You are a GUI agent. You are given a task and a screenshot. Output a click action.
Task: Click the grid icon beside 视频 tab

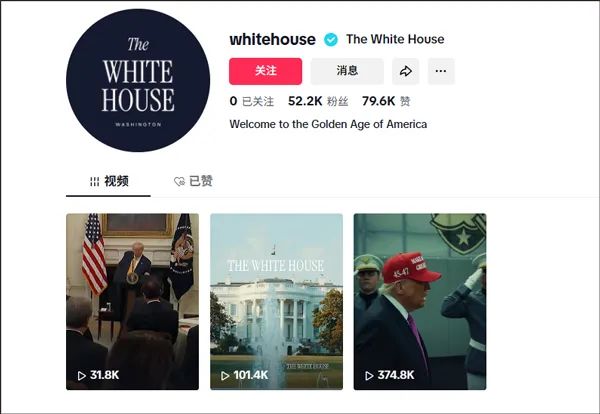click(95, 181)
